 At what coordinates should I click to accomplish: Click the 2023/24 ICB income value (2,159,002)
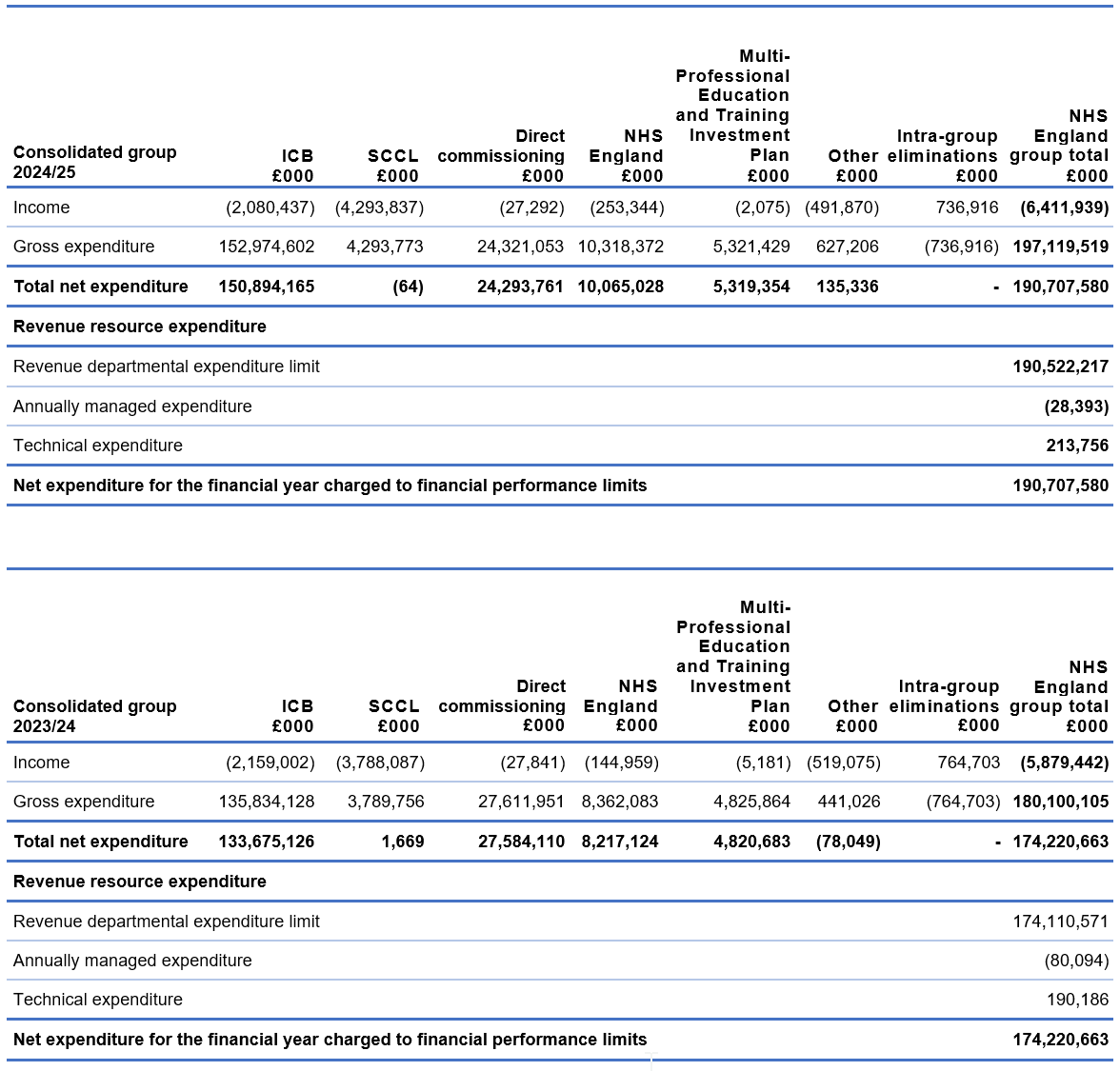(x=270, y=763)
